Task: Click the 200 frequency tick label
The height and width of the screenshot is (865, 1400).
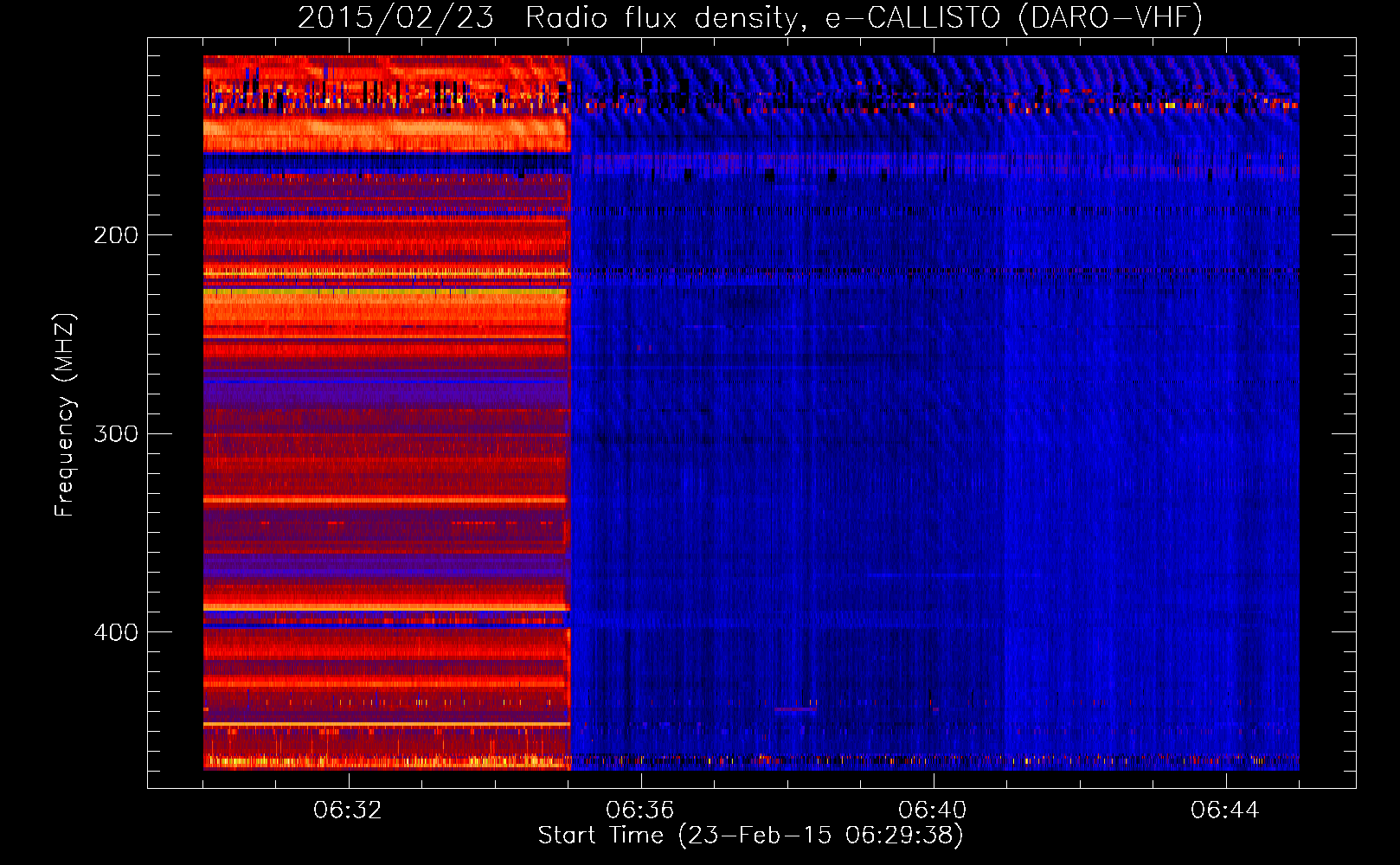Action: [x=116, y=235]
